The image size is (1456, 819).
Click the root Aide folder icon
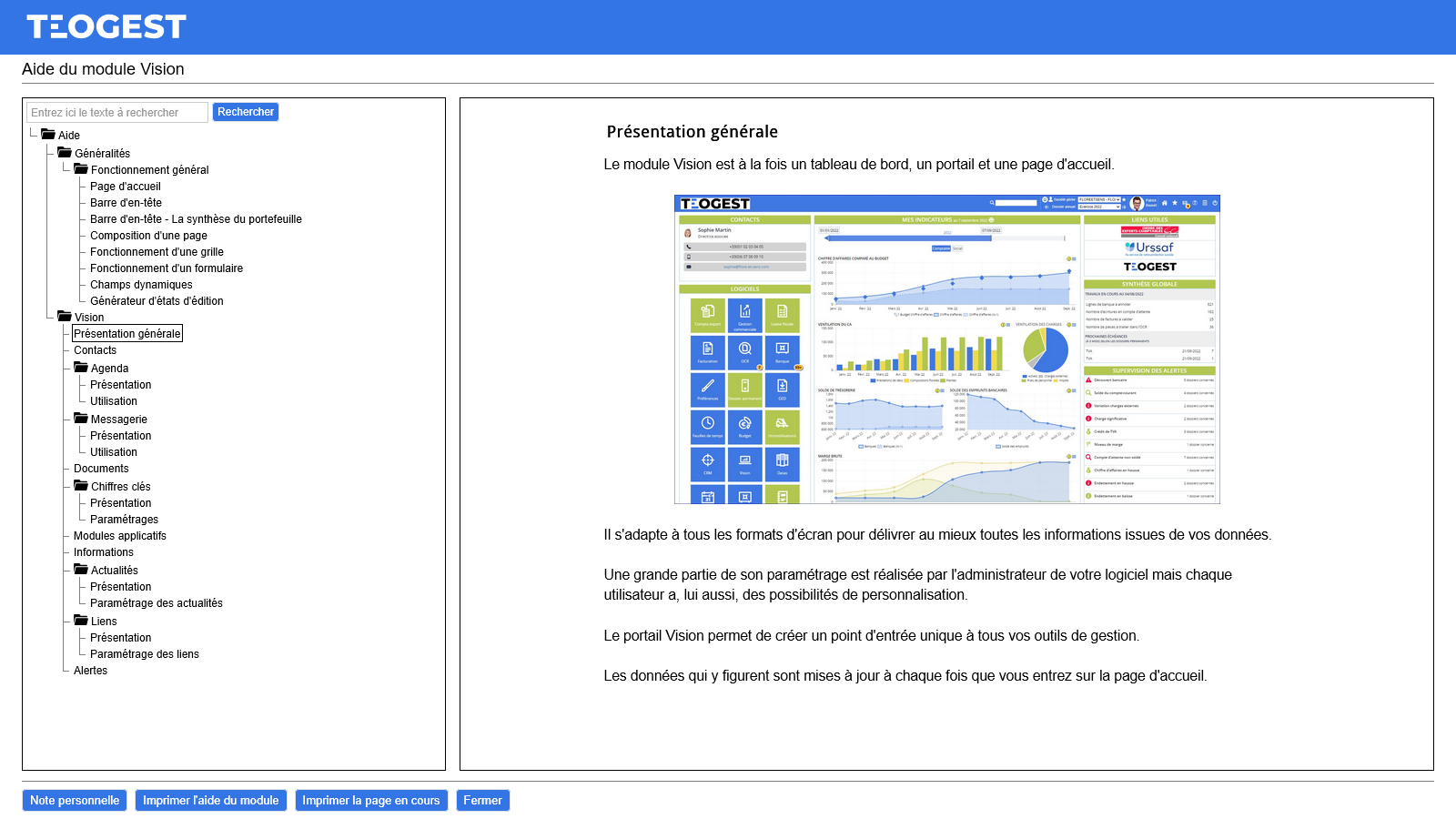click(x=48, y=135)
